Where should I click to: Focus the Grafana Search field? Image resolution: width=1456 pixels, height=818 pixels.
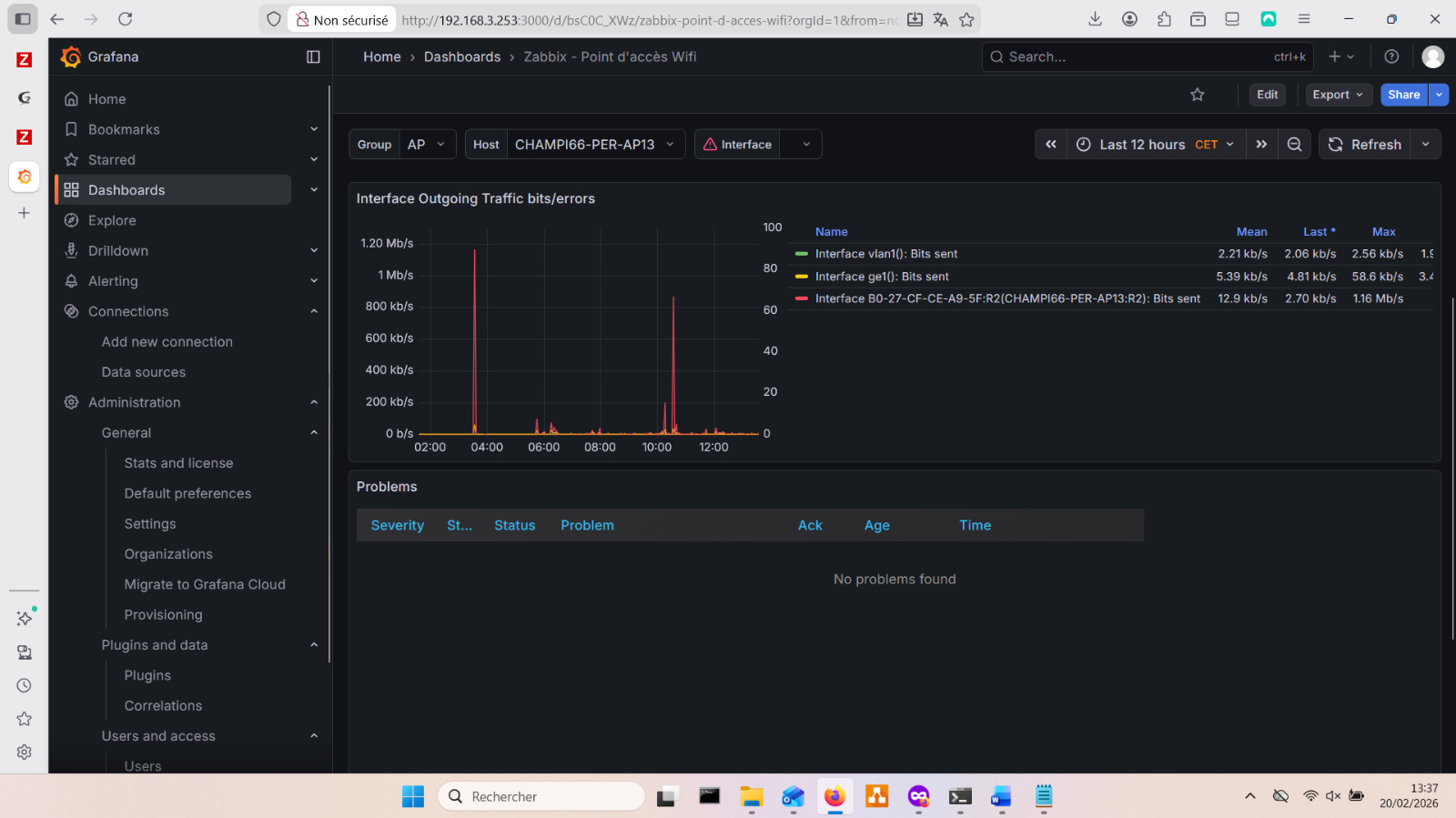point(1148,56)
